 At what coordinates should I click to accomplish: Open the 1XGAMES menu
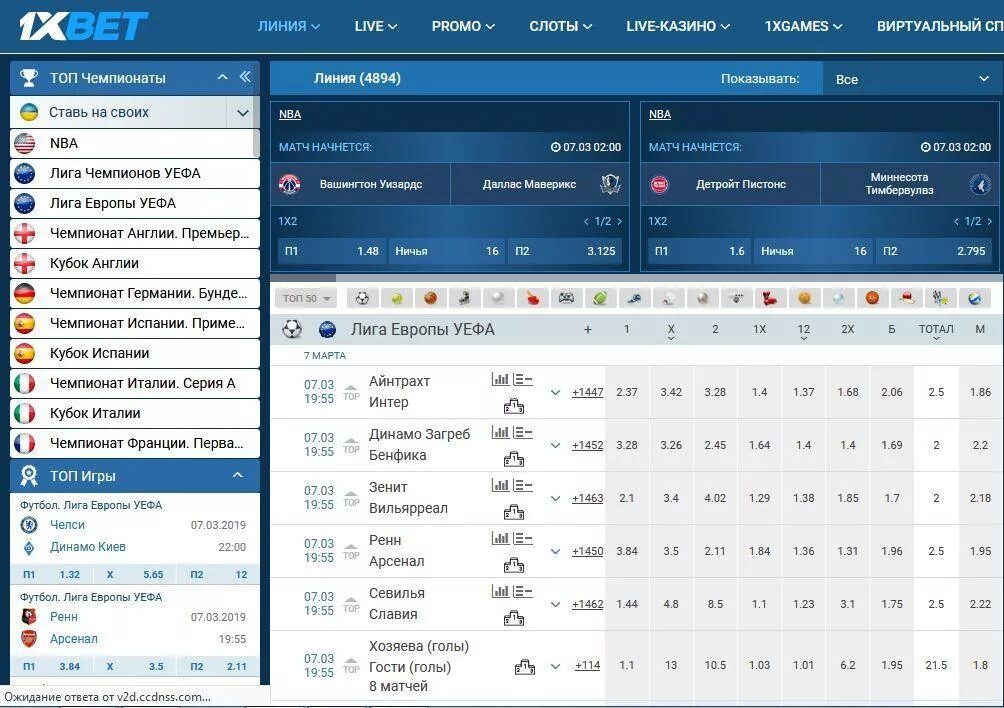(x=804, y=26)
